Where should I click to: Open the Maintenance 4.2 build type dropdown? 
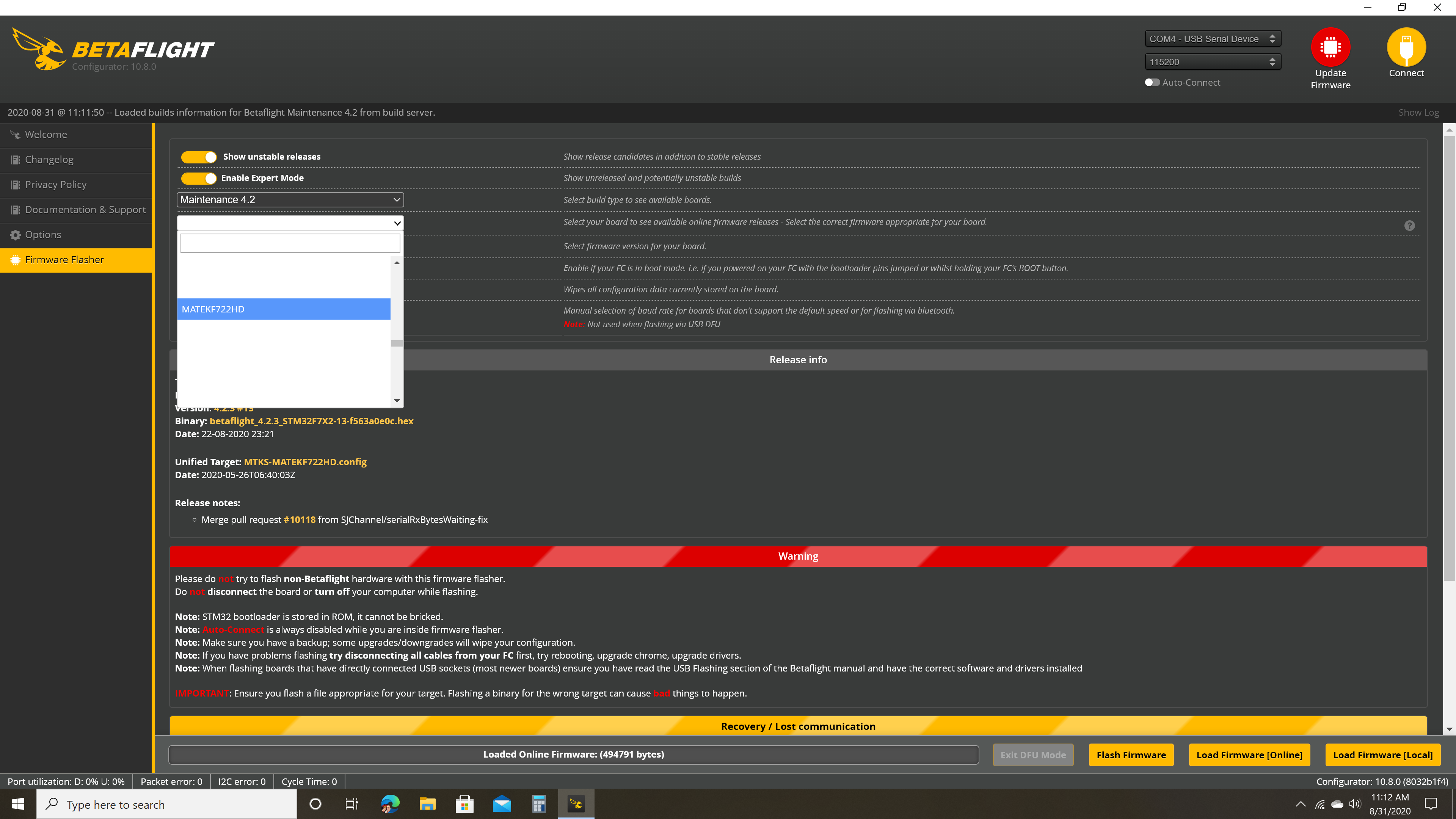[x=289, y=199]
